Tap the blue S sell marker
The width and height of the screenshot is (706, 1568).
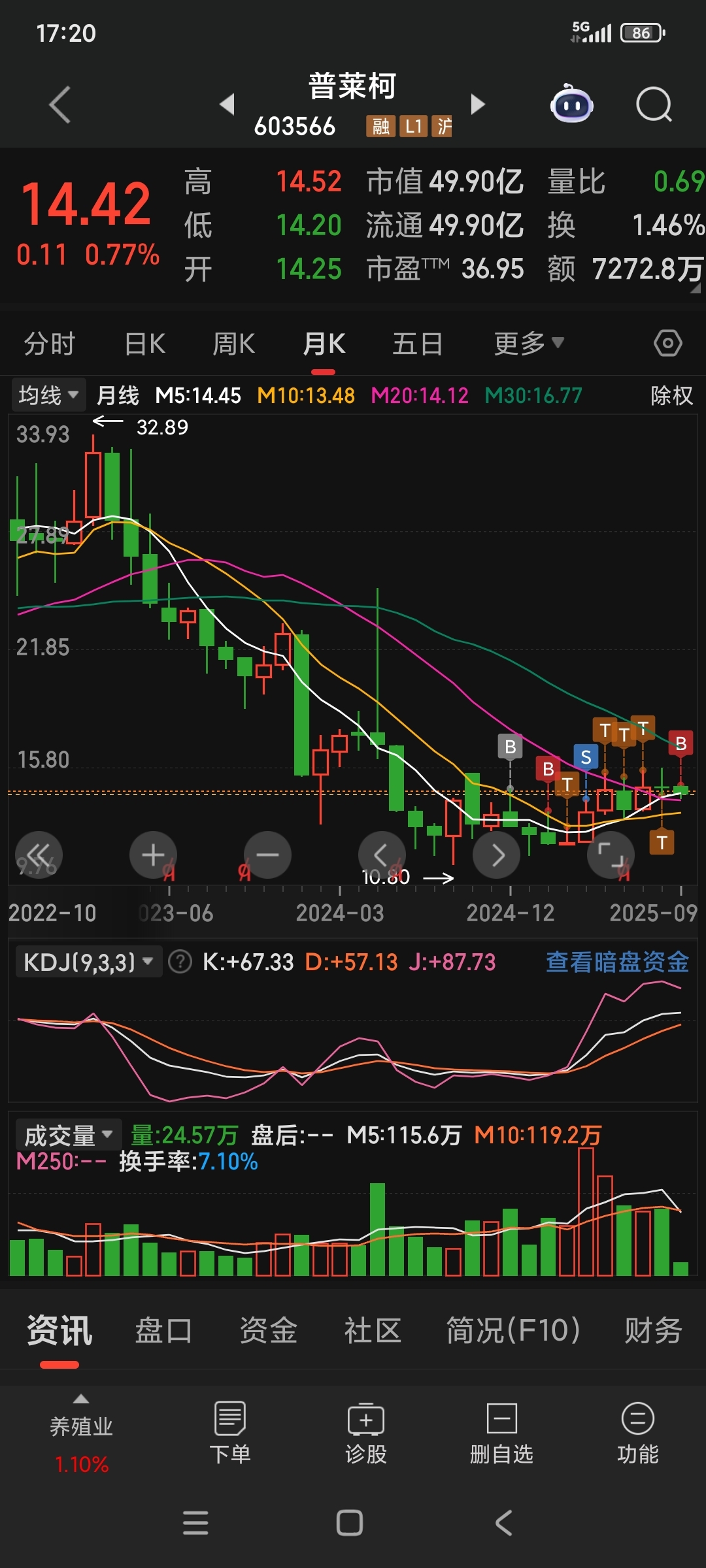tap(586, 757)
